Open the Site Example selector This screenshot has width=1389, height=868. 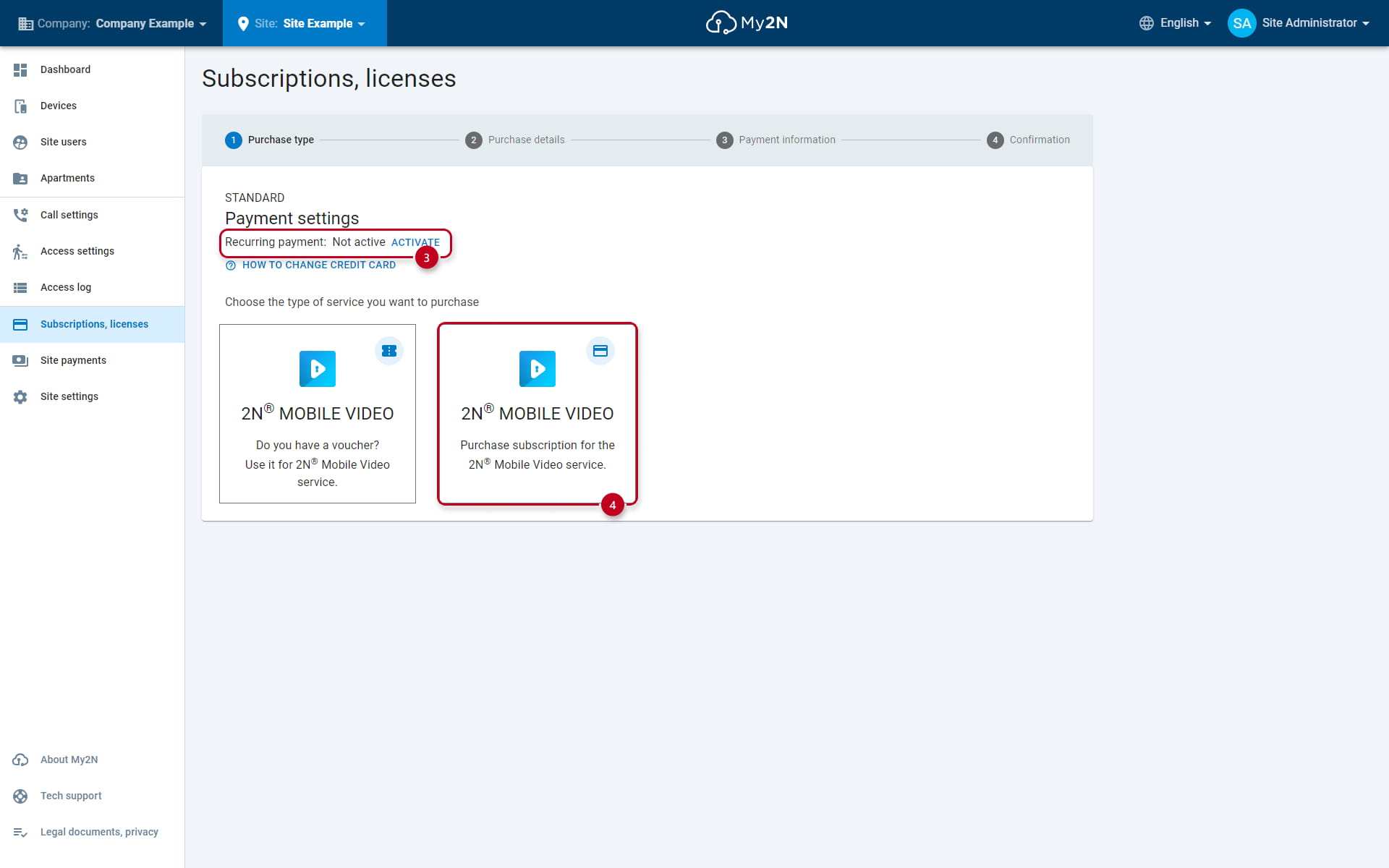tap(305, 23)
